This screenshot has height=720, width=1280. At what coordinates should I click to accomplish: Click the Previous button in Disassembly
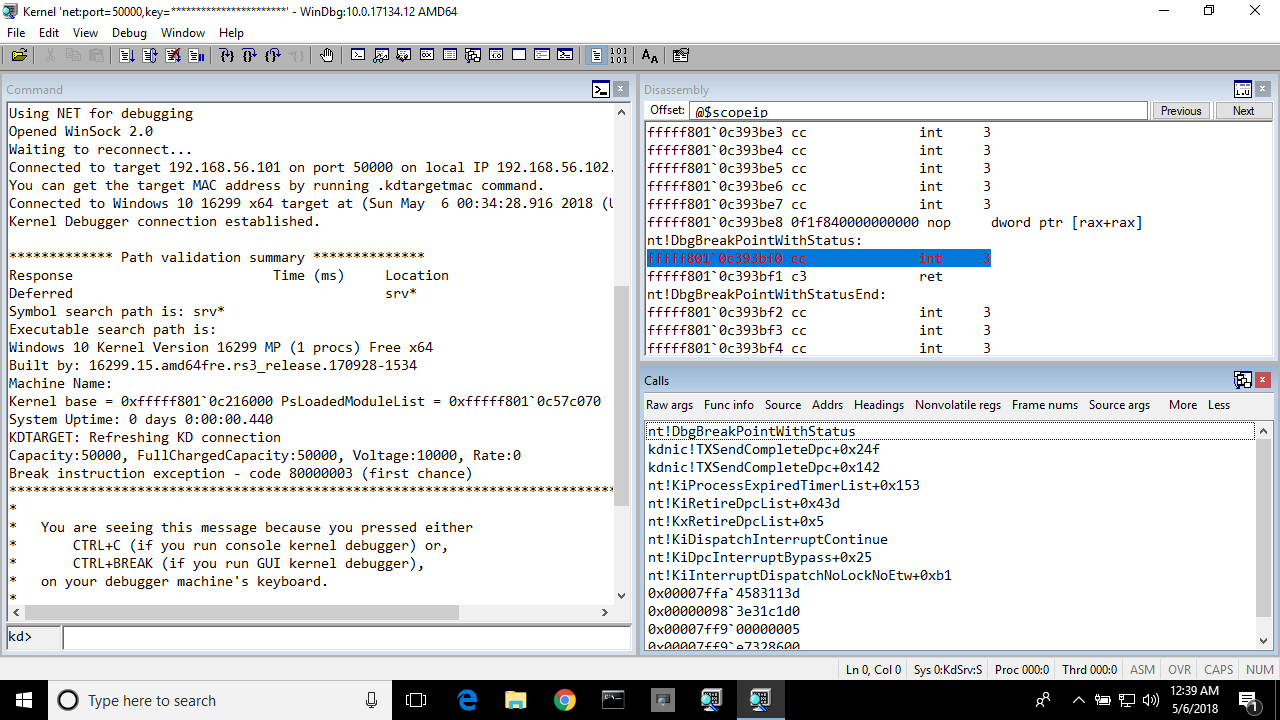[1181, 111]
